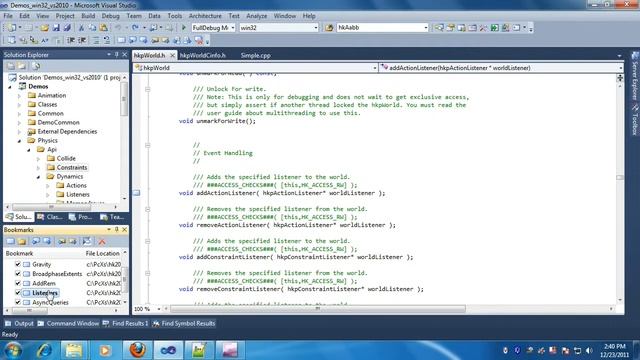The image size is (640, 360).
Task: Decrease line indent using the toolbar icon
Action: [x=71, y=40]
